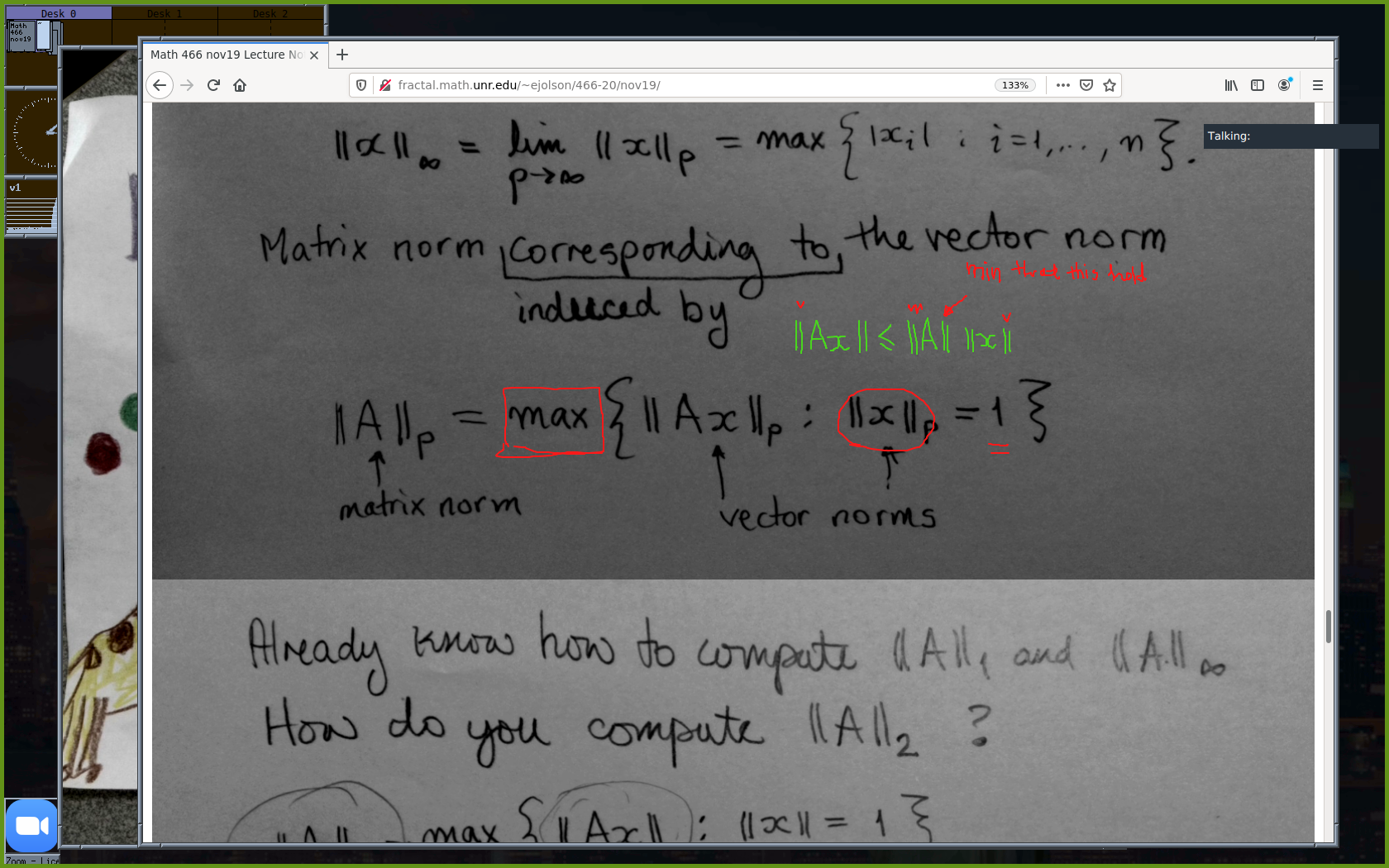Reset the 133% zoom level
This screenshot has height=868, width=1389.
[1014, 85]
